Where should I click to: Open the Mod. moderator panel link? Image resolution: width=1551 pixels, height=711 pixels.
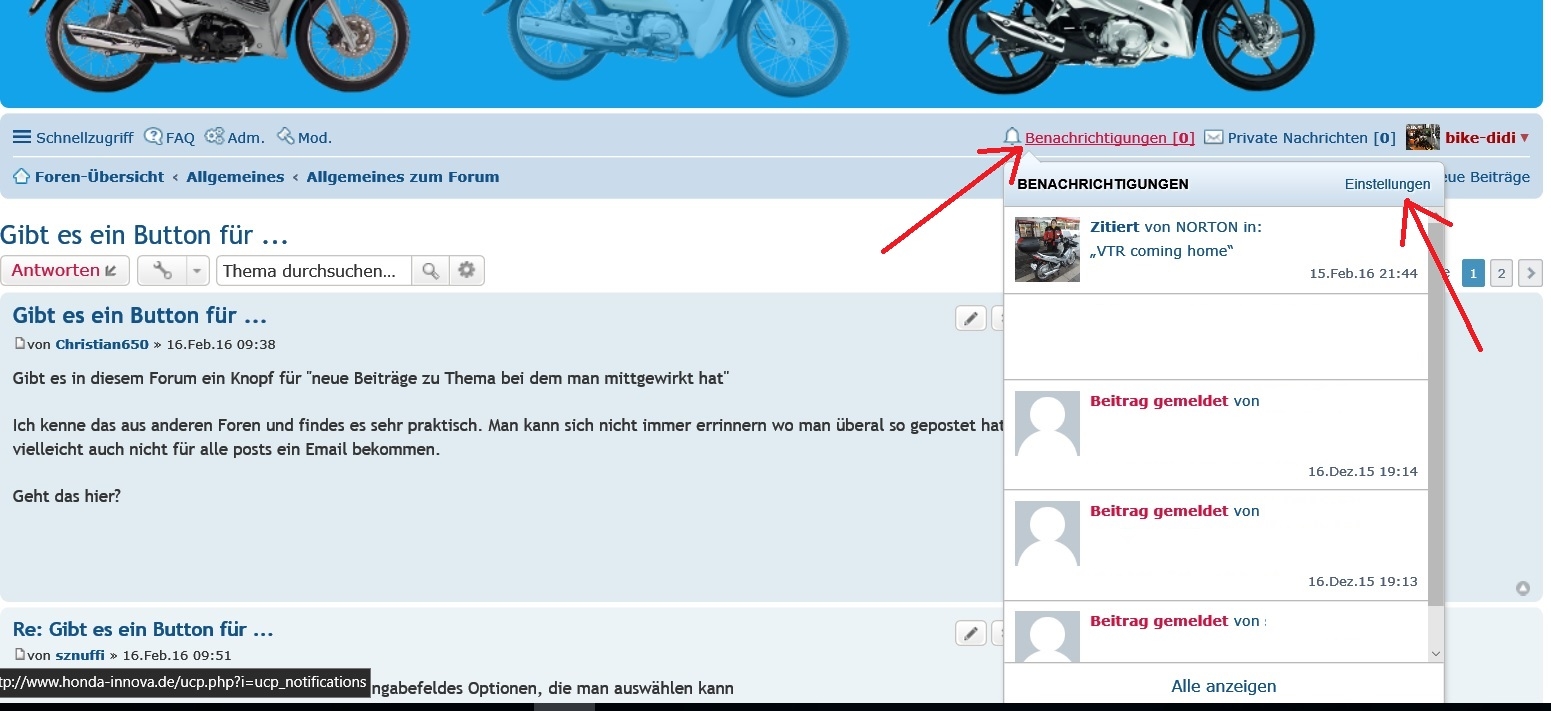pos(304,138)
